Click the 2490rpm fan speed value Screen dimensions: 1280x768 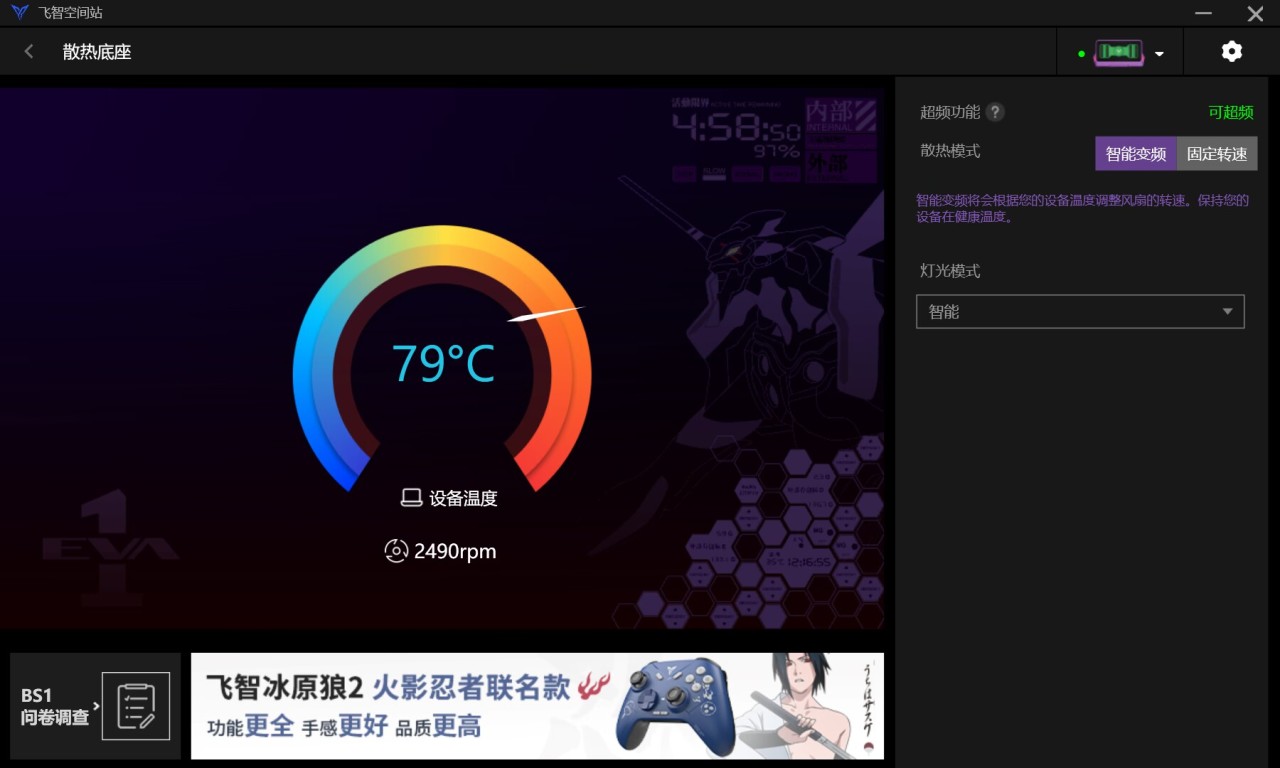coord(455,551)
